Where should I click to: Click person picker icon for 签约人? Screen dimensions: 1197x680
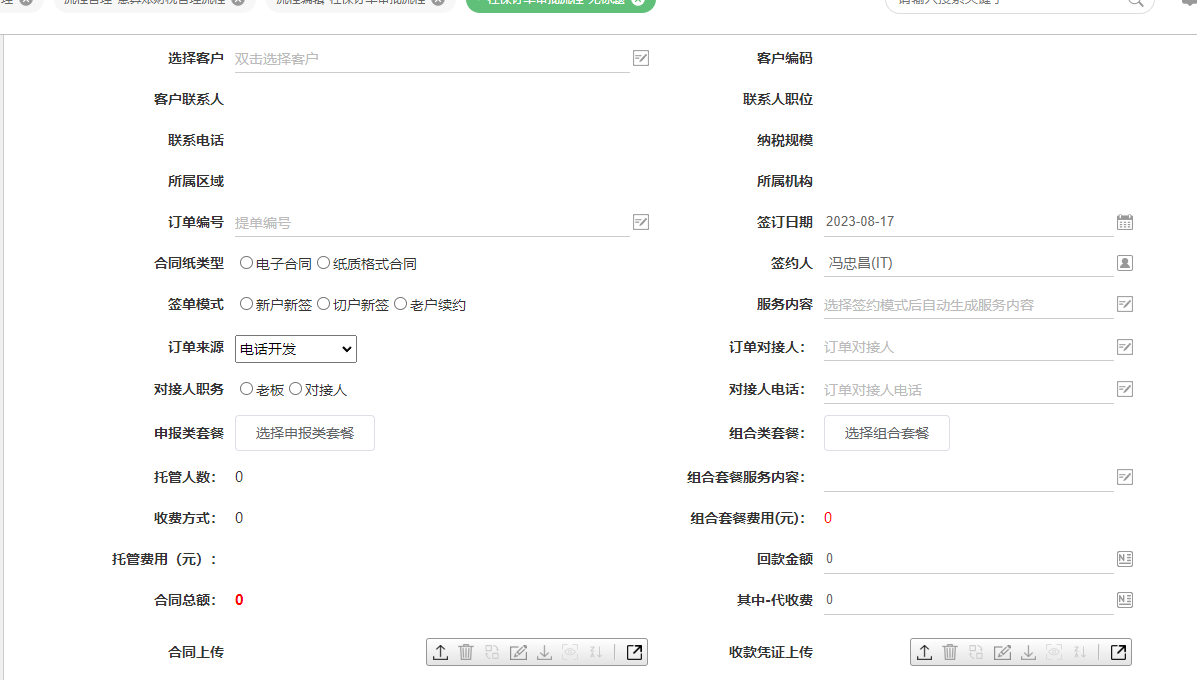[1124, 263]
